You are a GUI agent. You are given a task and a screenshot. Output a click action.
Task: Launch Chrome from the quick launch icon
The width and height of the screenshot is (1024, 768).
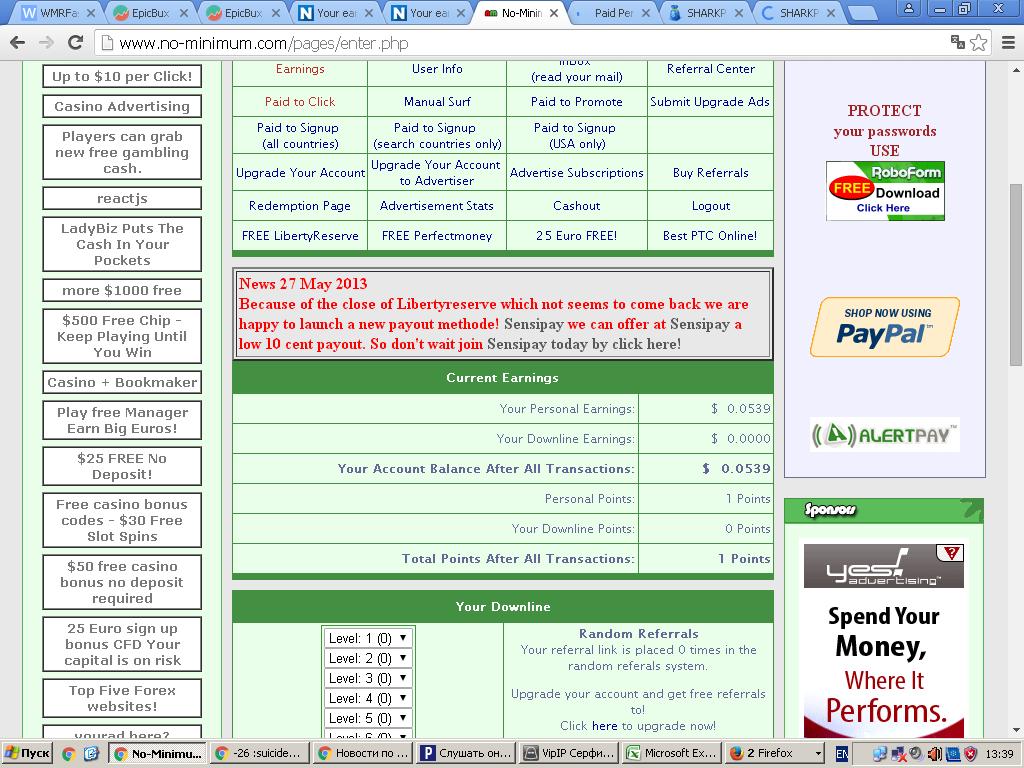pos(69,754)
